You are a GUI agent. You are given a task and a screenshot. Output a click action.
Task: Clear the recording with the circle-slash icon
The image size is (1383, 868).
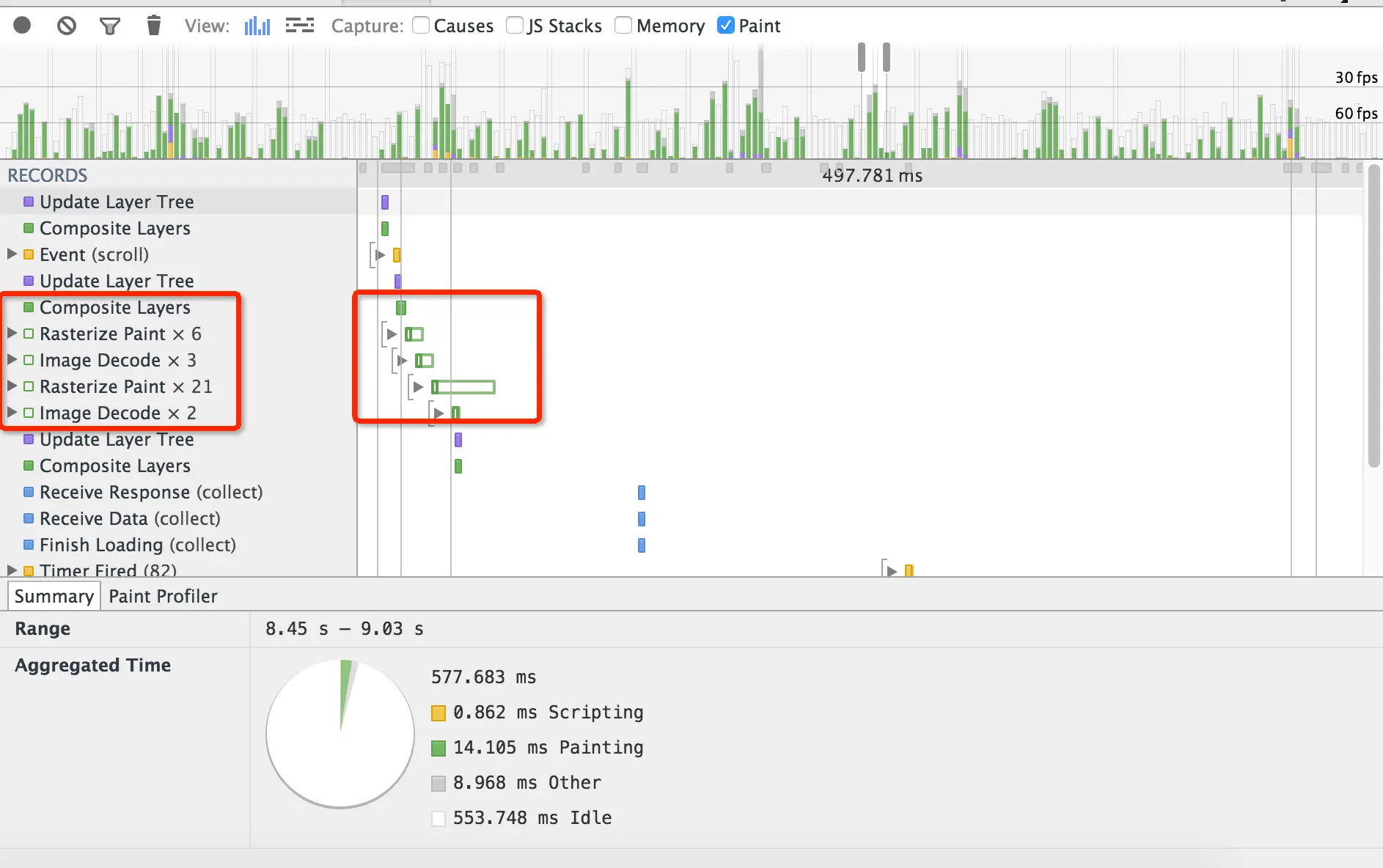[x=67, y=26]
